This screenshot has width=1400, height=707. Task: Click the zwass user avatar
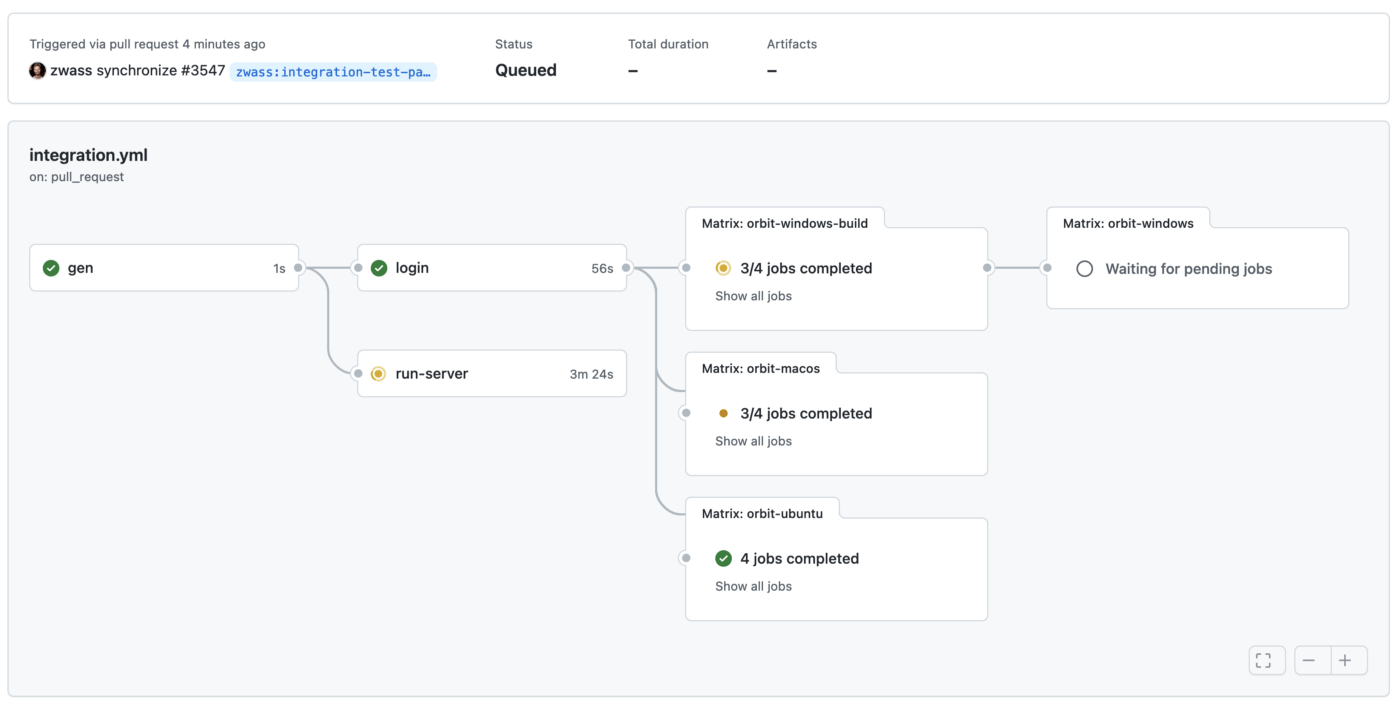point(37,71)
